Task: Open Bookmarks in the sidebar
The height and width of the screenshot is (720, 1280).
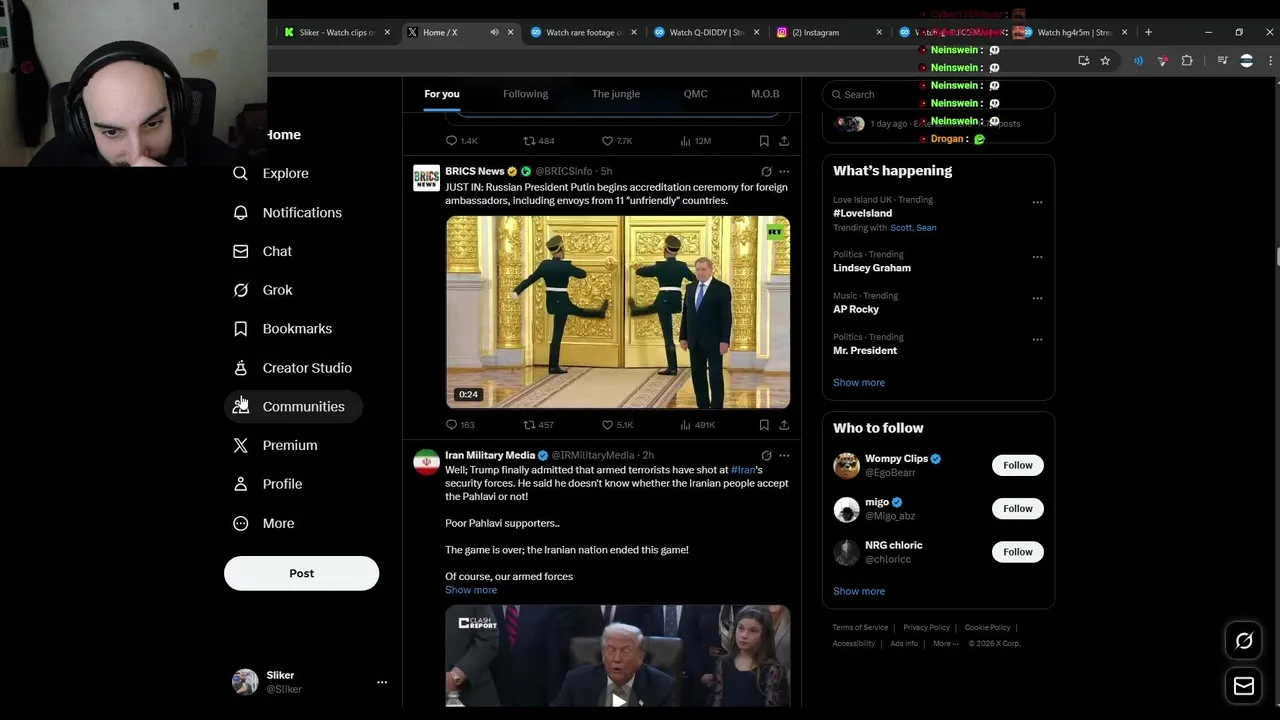Action: pos(282,328)
